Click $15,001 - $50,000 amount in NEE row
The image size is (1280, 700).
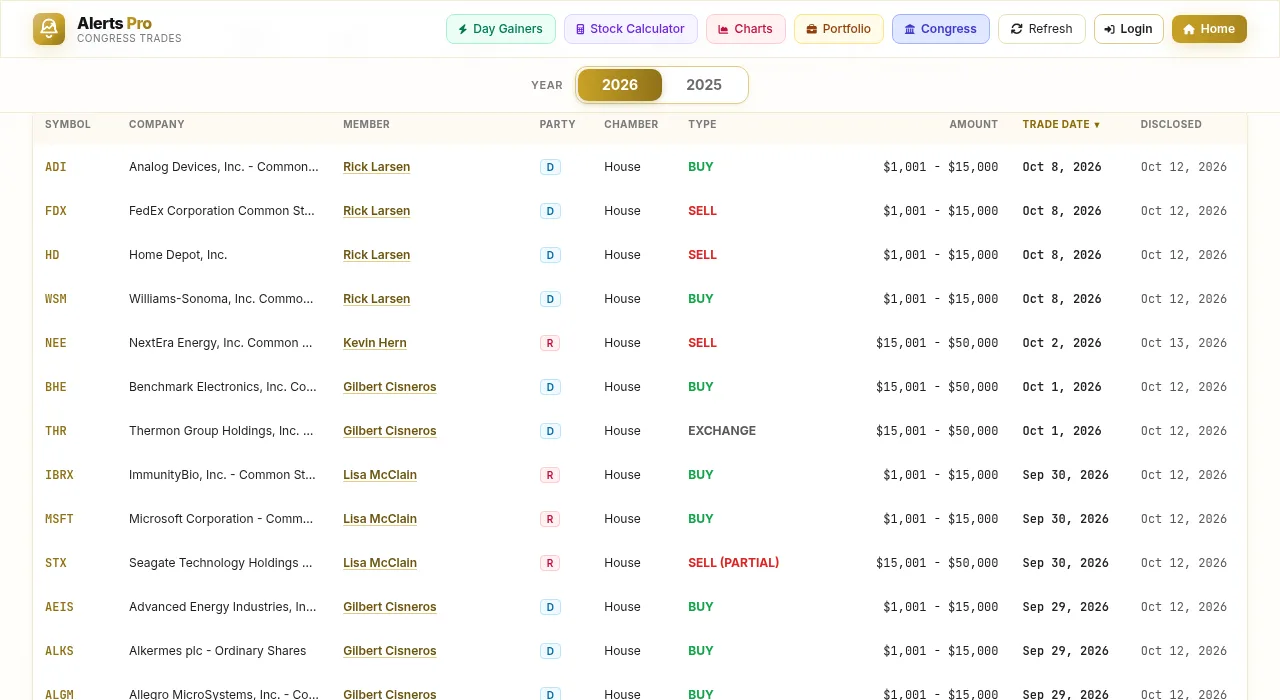(937, 343)
